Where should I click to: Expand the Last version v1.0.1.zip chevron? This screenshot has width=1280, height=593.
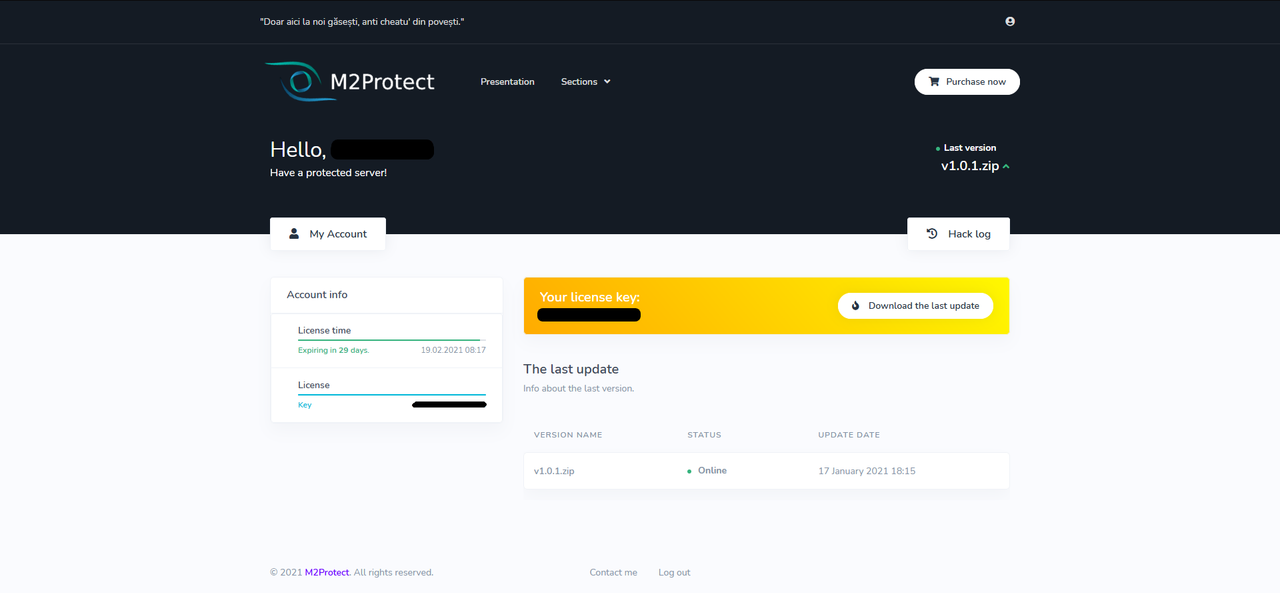(1006, 167)
